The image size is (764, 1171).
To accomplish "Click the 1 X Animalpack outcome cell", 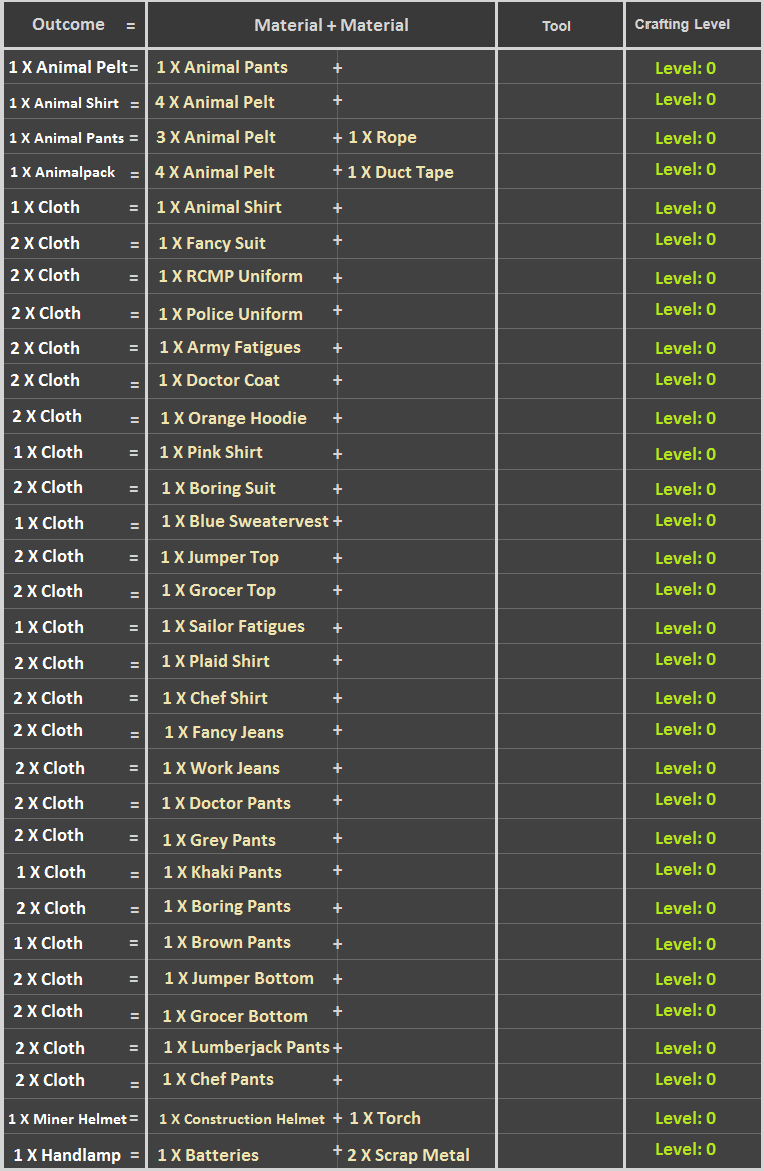I will [x=62, y=173].
